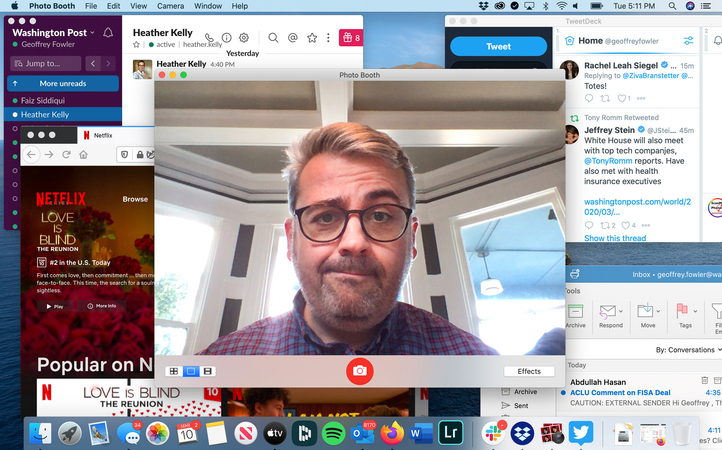
Task: Click the Slack notifications bell icon
Action: click(108, 33)
